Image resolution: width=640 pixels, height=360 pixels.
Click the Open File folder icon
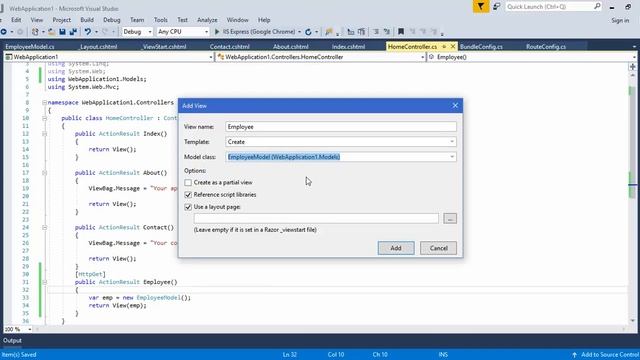point(51,31)
